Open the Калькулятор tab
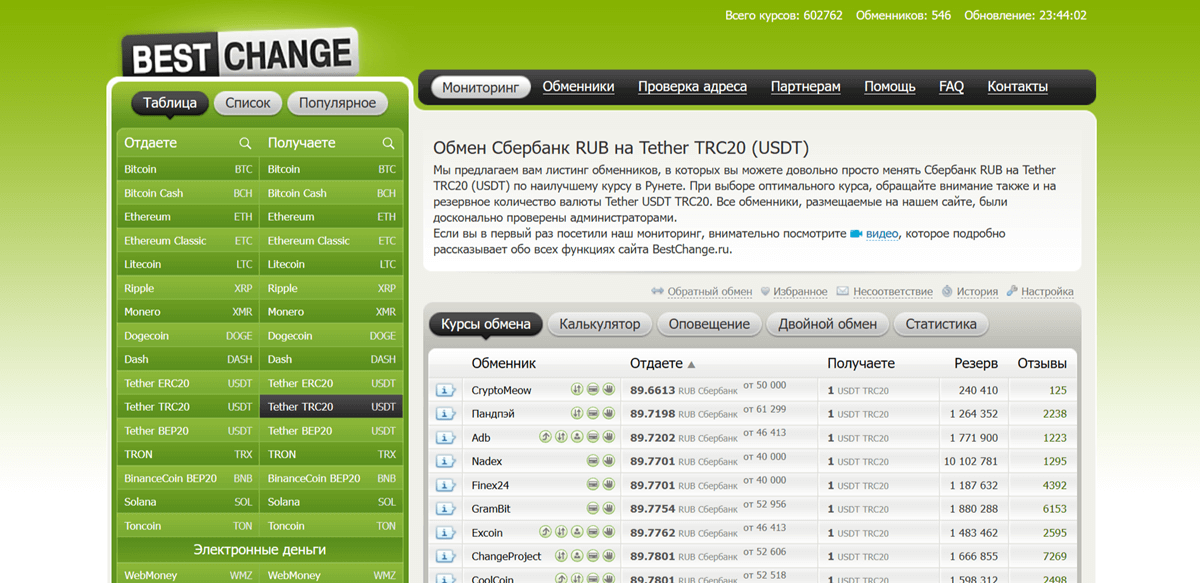 tap(600, 324)
